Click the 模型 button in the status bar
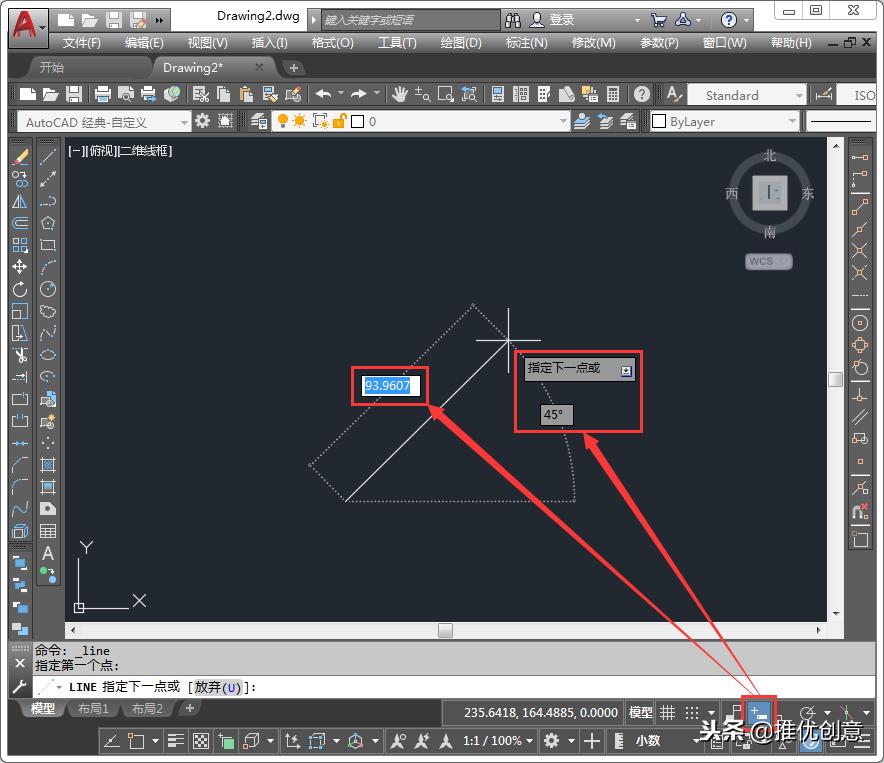The height and width of the screenshot is (763, 884). [x=639, y=710]
